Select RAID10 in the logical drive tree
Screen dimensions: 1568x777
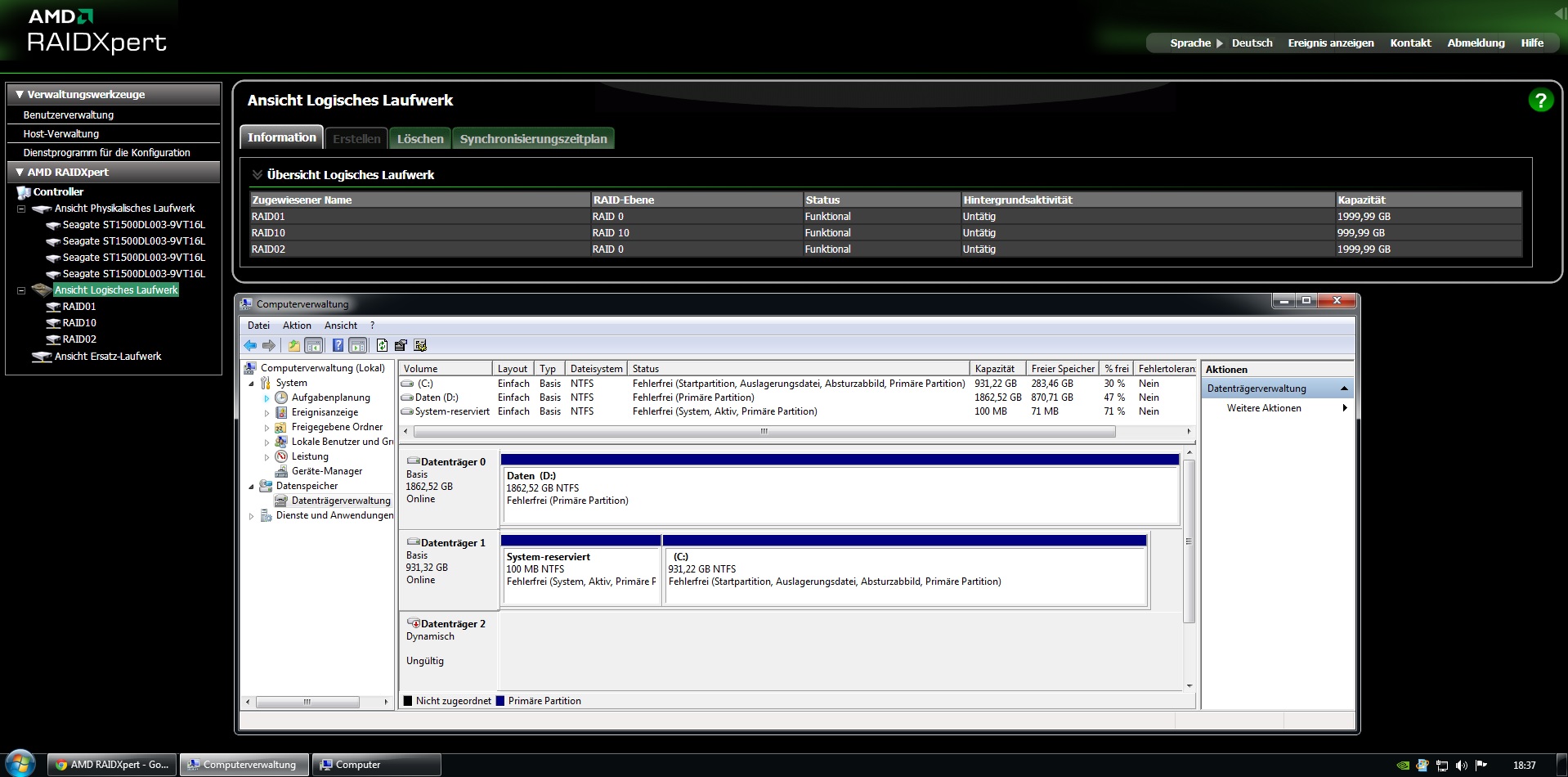79,323
